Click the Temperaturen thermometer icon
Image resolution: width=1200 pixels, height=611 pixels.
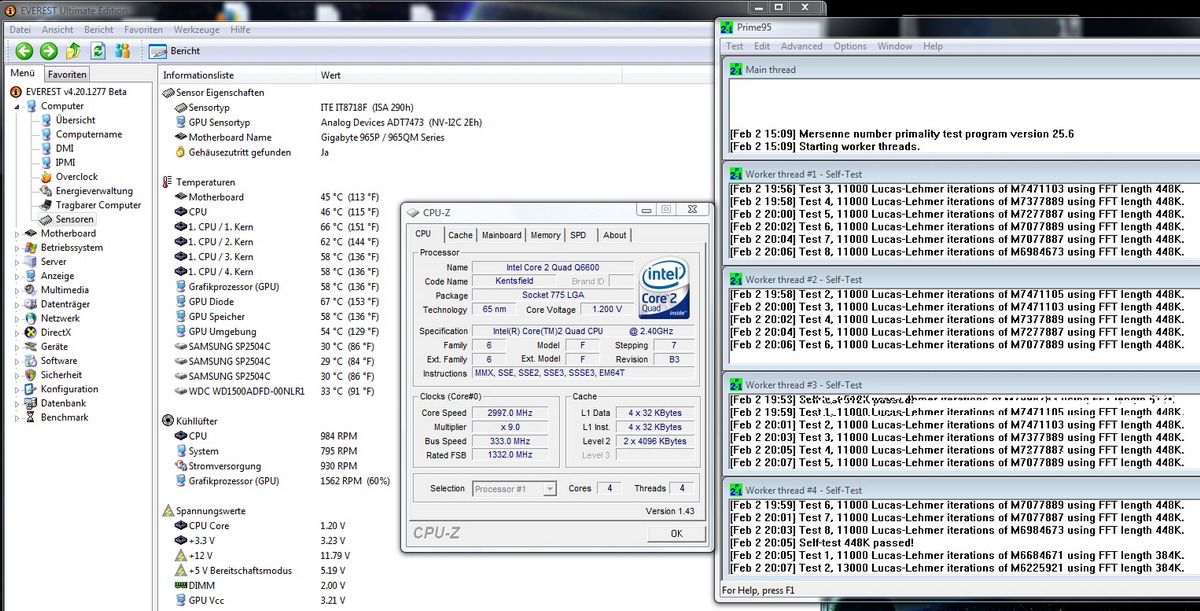pyautogui.click(x=167, y=182)
